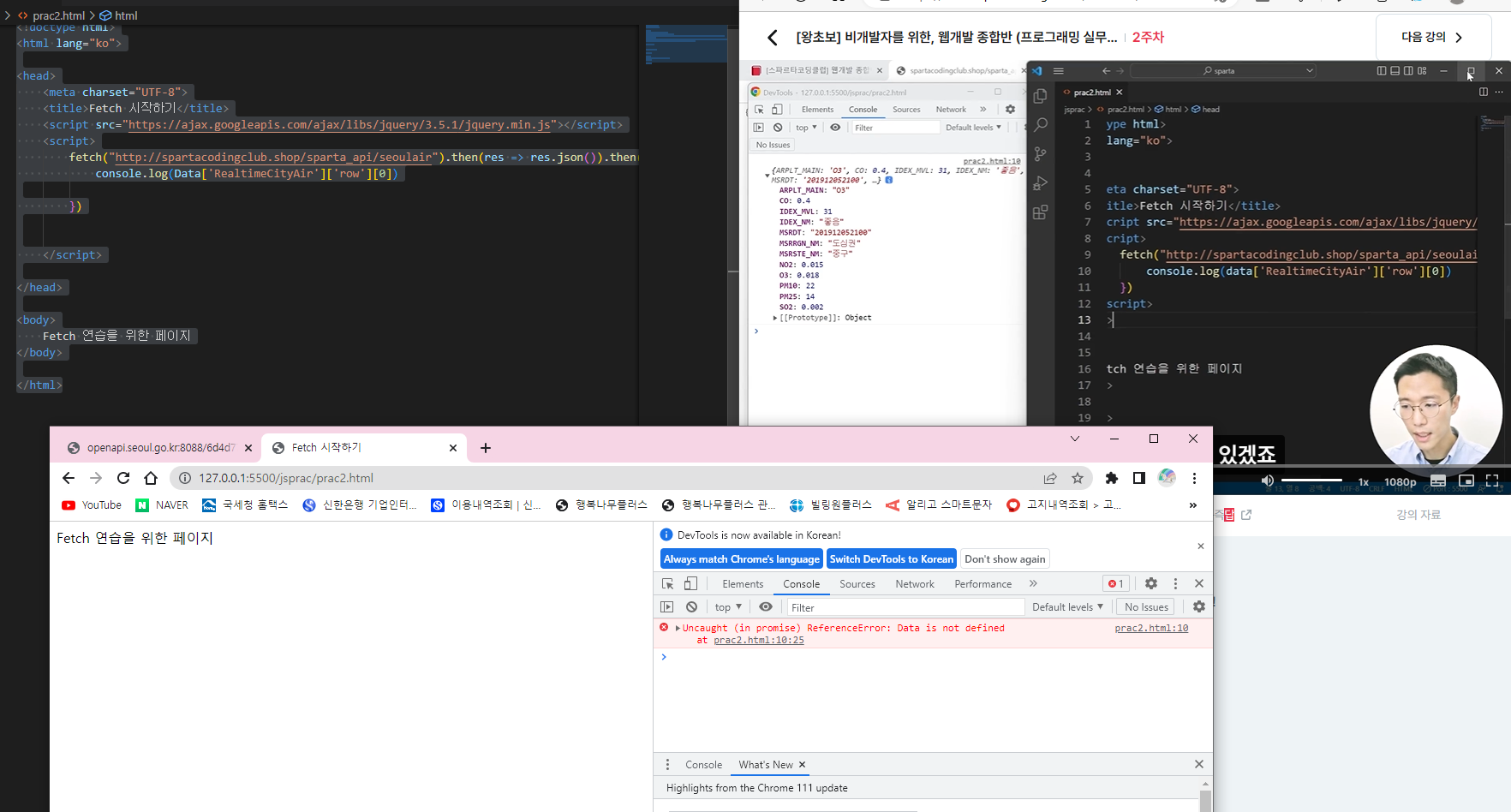Click Always match Chrome's language button

tap(742, 559)
